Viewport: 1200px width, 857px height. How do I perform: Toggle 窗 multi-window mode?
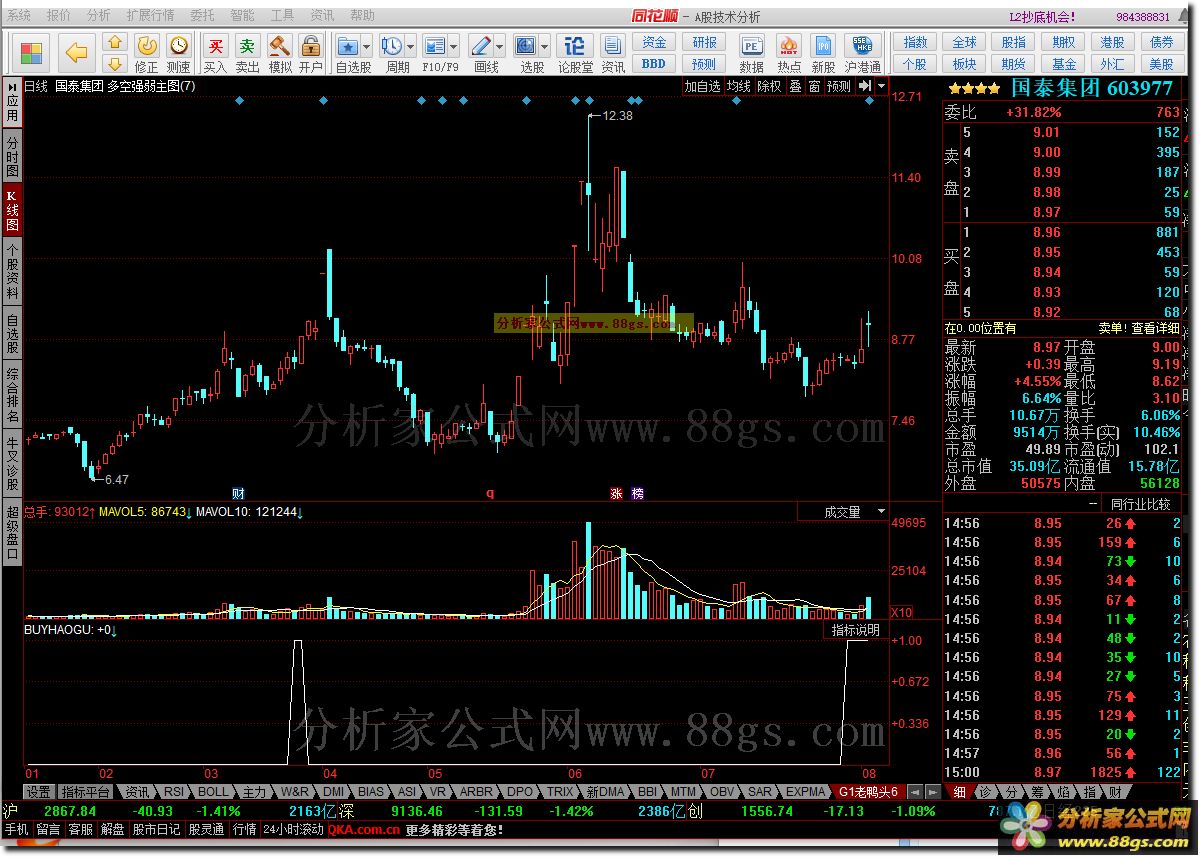pos(815,87)
